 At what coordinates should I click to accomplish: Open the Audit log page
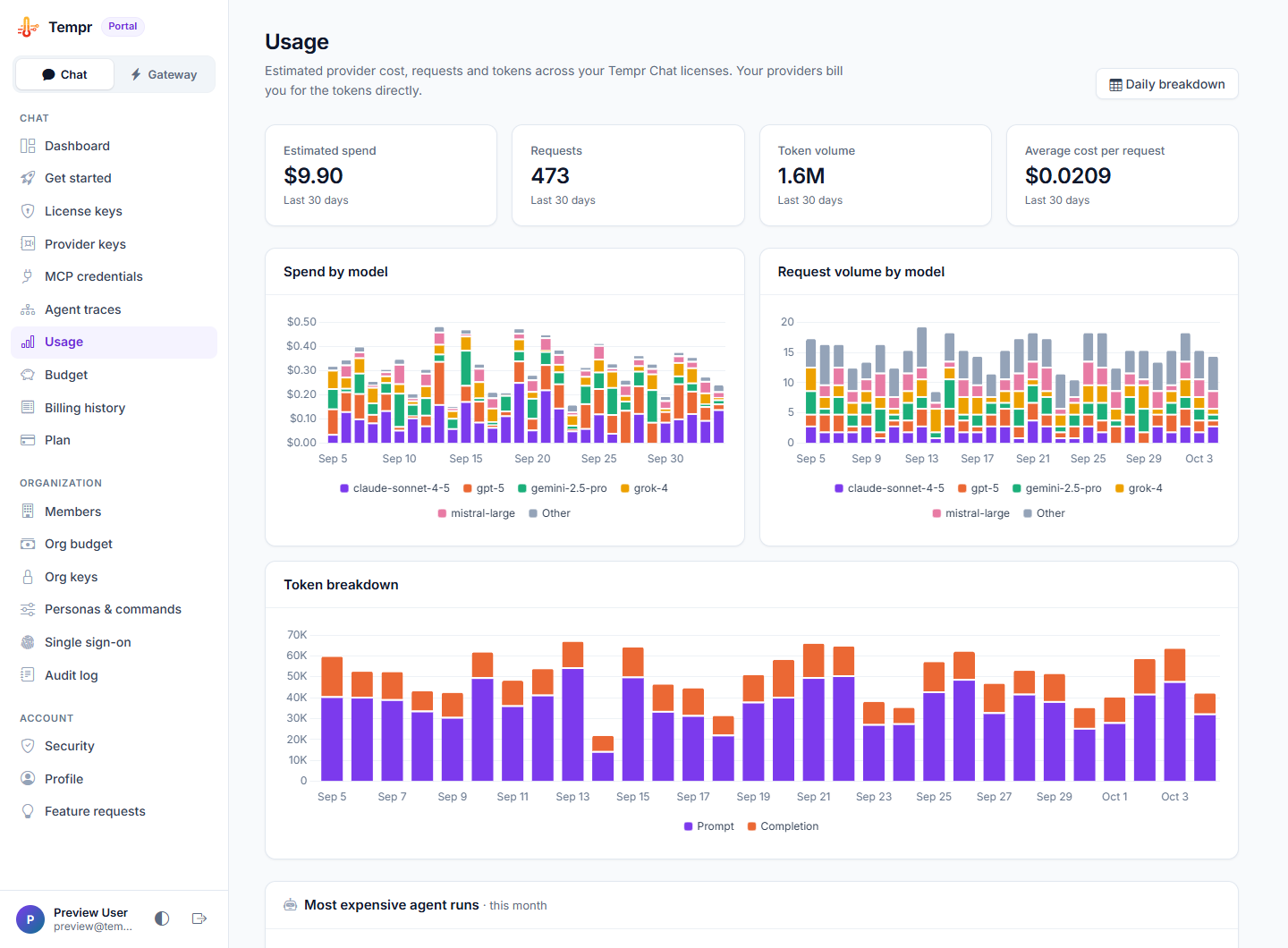point(114,675)
